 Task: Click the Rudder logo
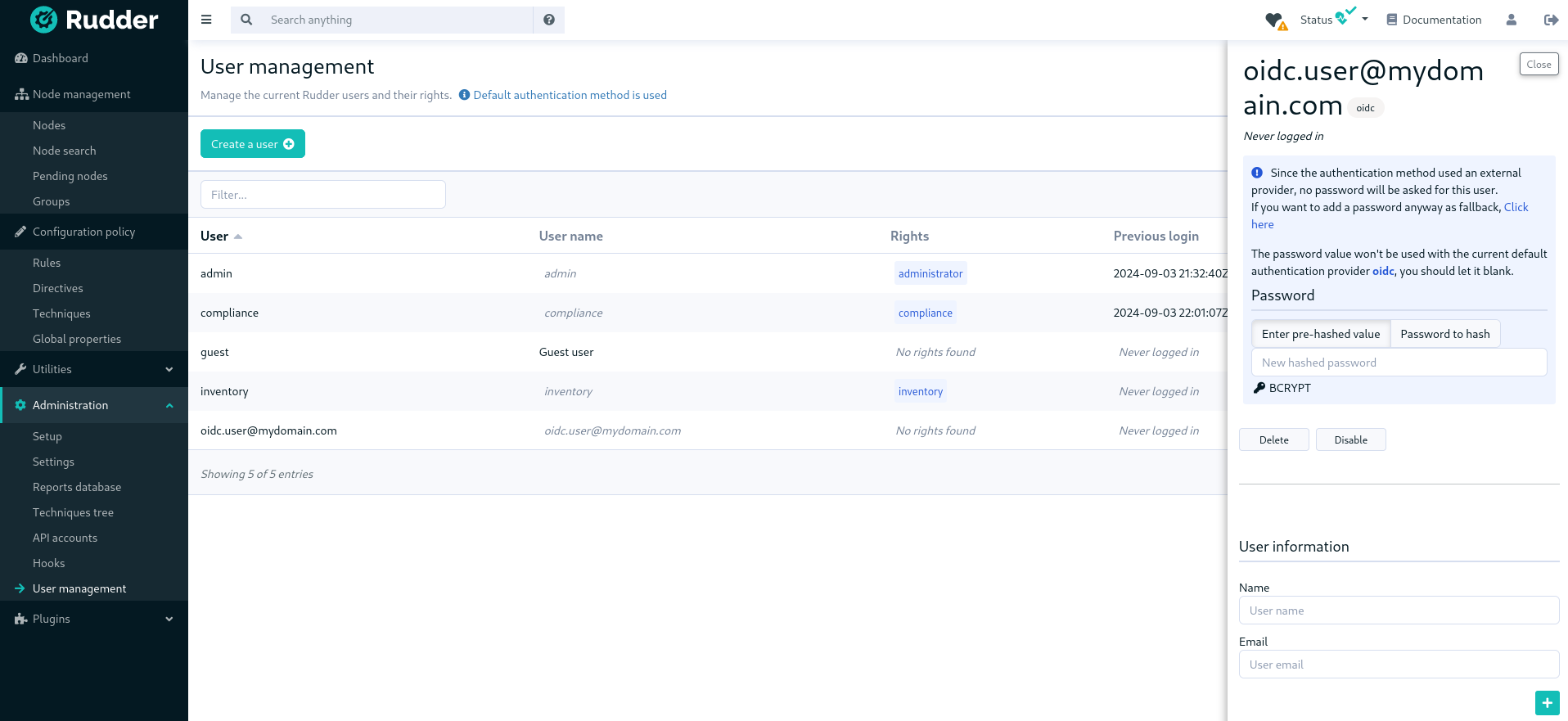point(94,20)
